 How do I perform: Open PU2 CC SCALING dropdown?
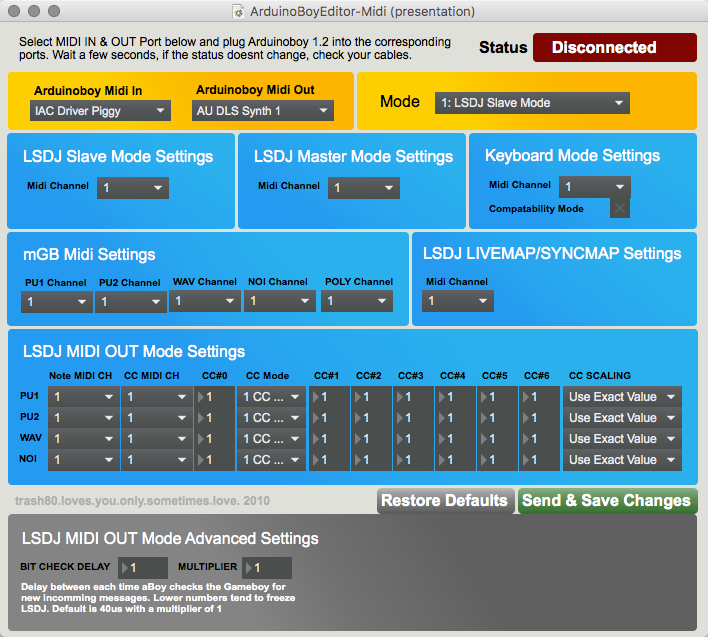pyautogui.click(x=622, y=418)
